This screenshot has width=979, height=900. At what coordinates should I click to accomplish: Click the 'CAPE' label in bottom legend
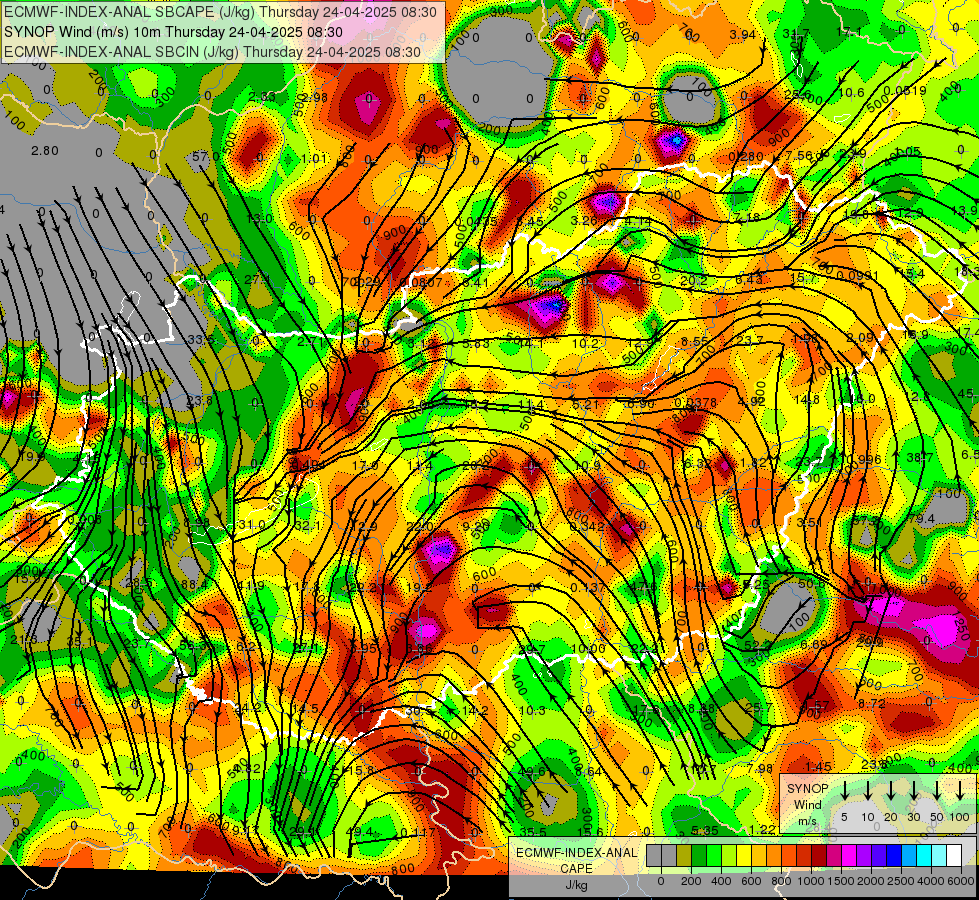(x=576, y=868)
